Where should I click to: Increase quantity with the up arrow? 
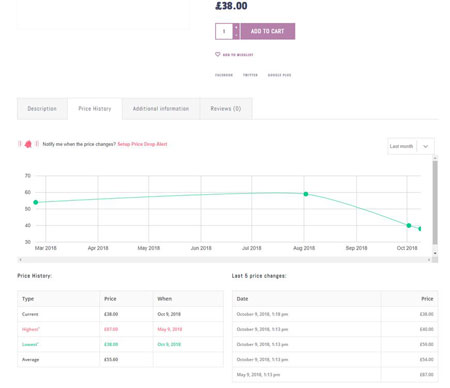click(x=236, y=27)
